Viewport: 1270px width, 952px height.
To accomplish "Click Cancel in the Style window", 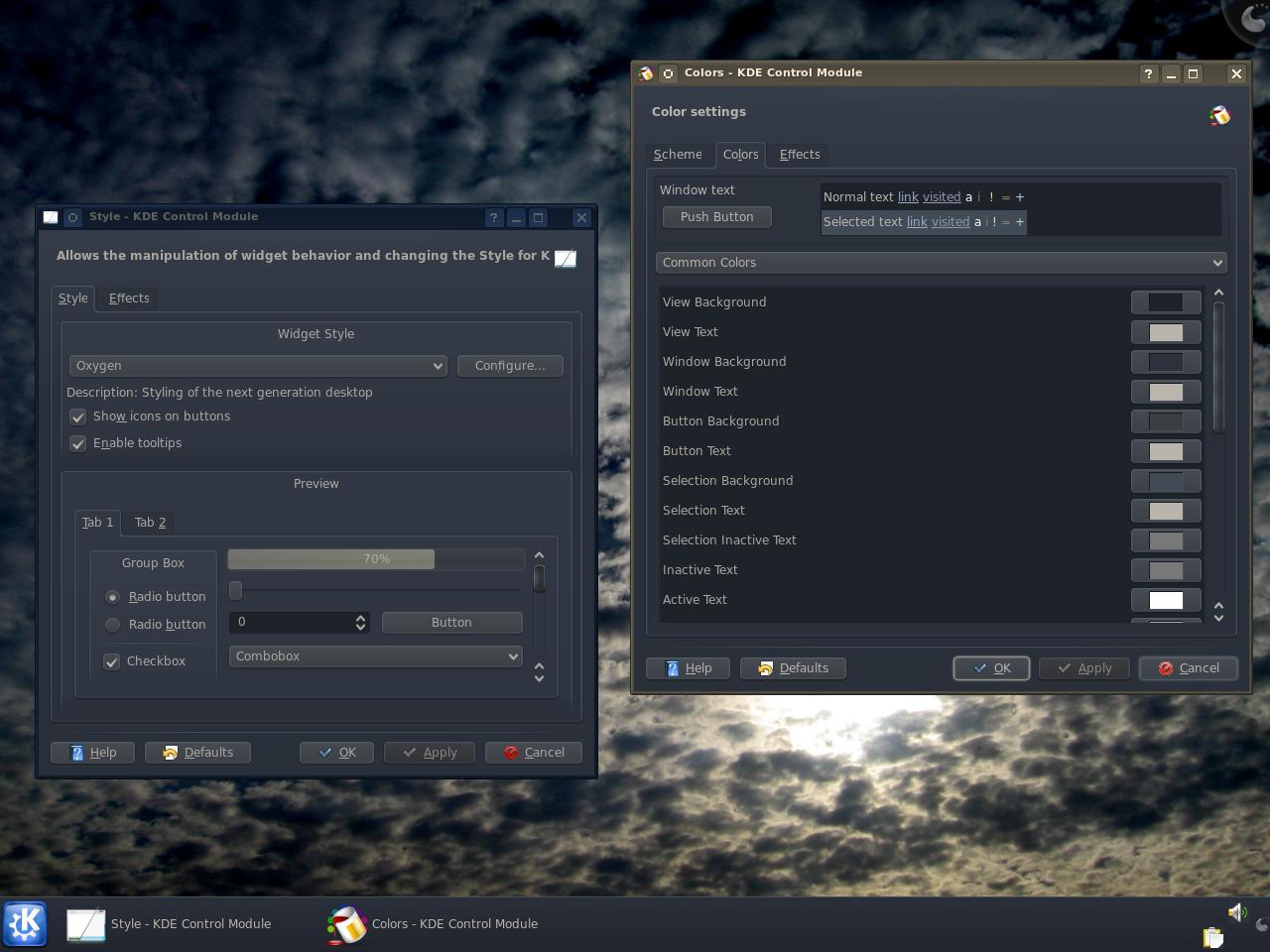I will pos(534,753).
